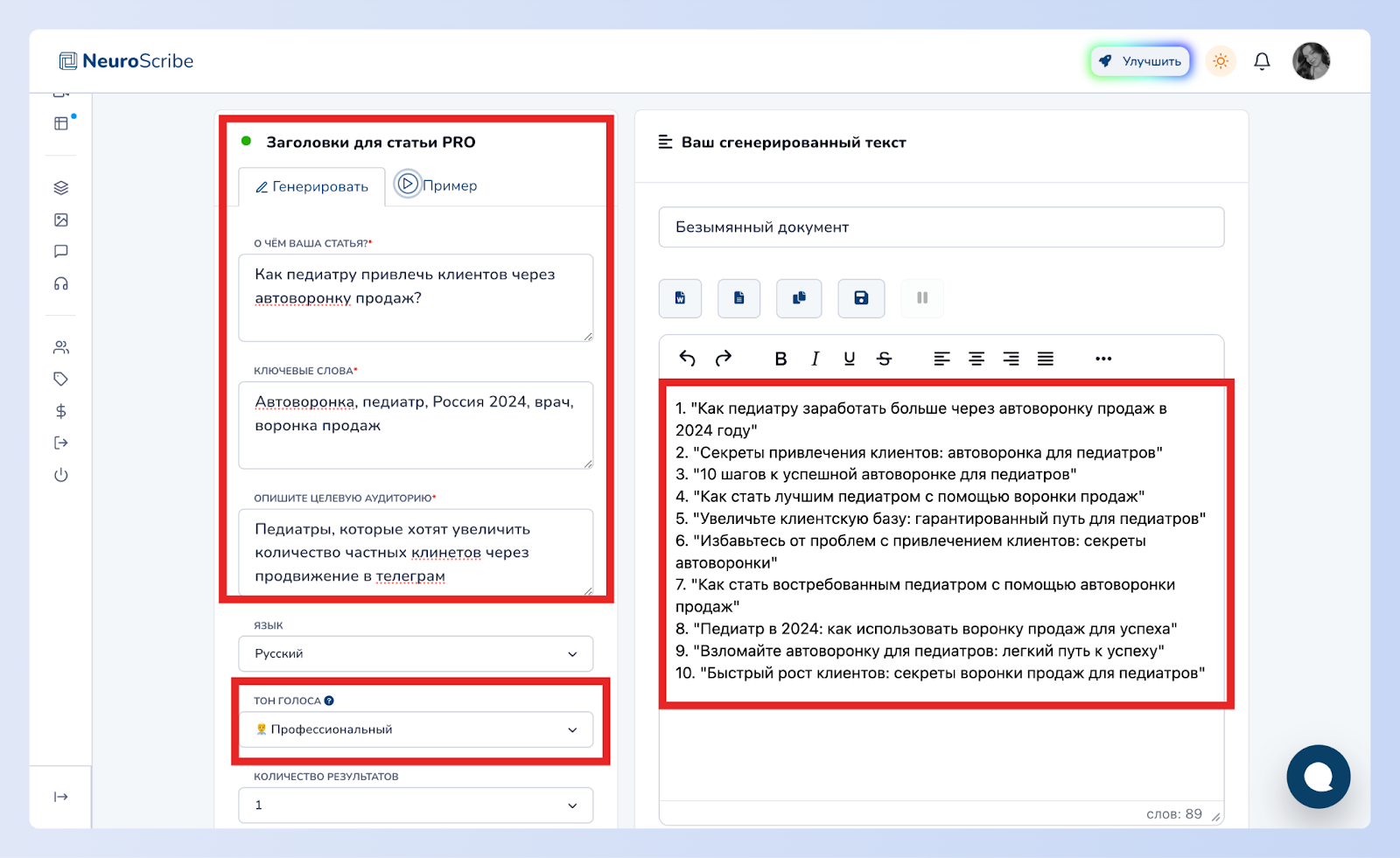The height and width of the screenshot is (858, 1400).
Task: Toggle bold formatting
Action: [781, 359]
